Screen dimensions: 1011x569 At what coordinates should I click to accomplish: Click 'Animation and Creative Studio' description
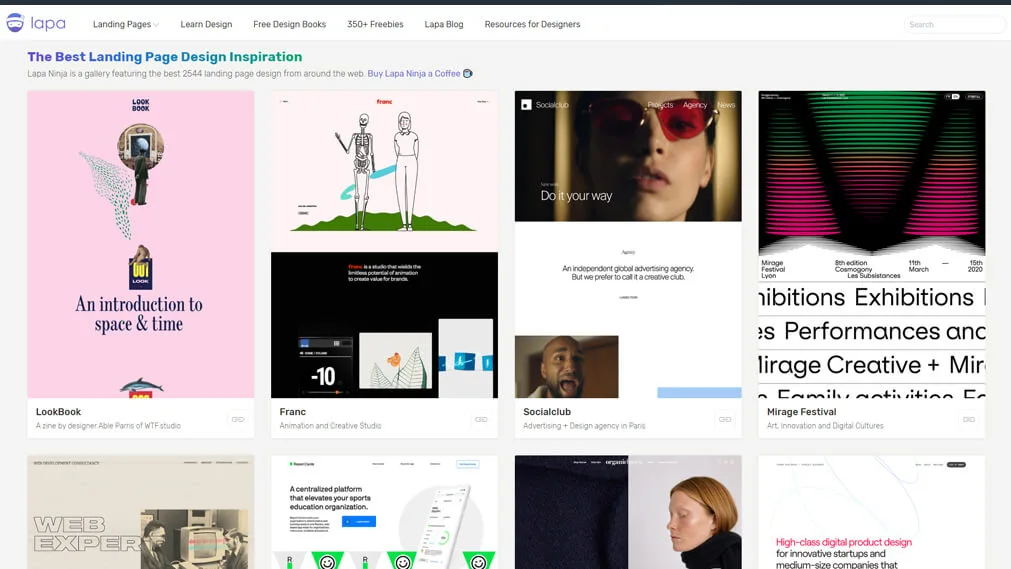tap(330, 426)
